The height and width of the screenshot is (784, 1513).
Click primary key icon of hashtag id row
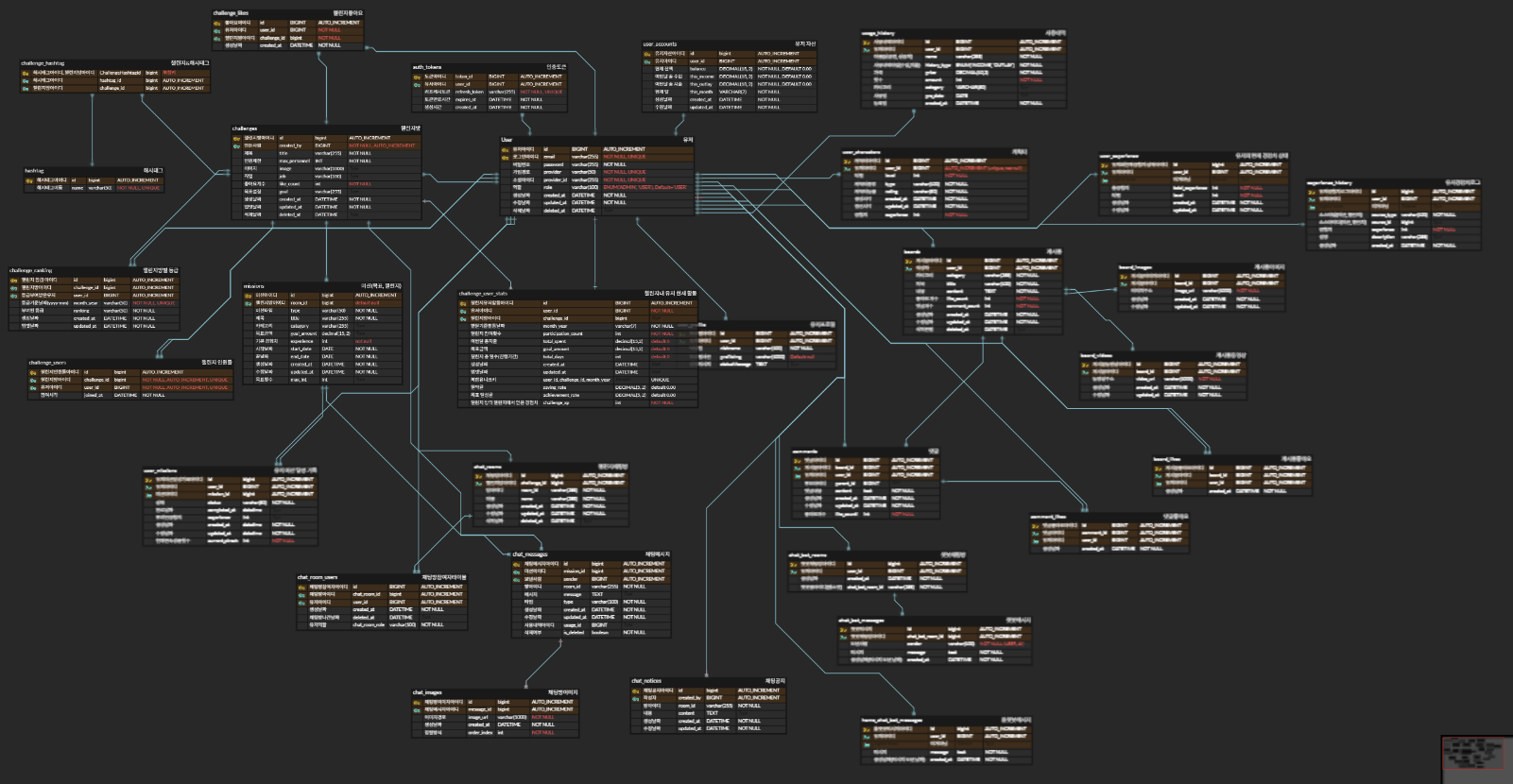(28, 180)
